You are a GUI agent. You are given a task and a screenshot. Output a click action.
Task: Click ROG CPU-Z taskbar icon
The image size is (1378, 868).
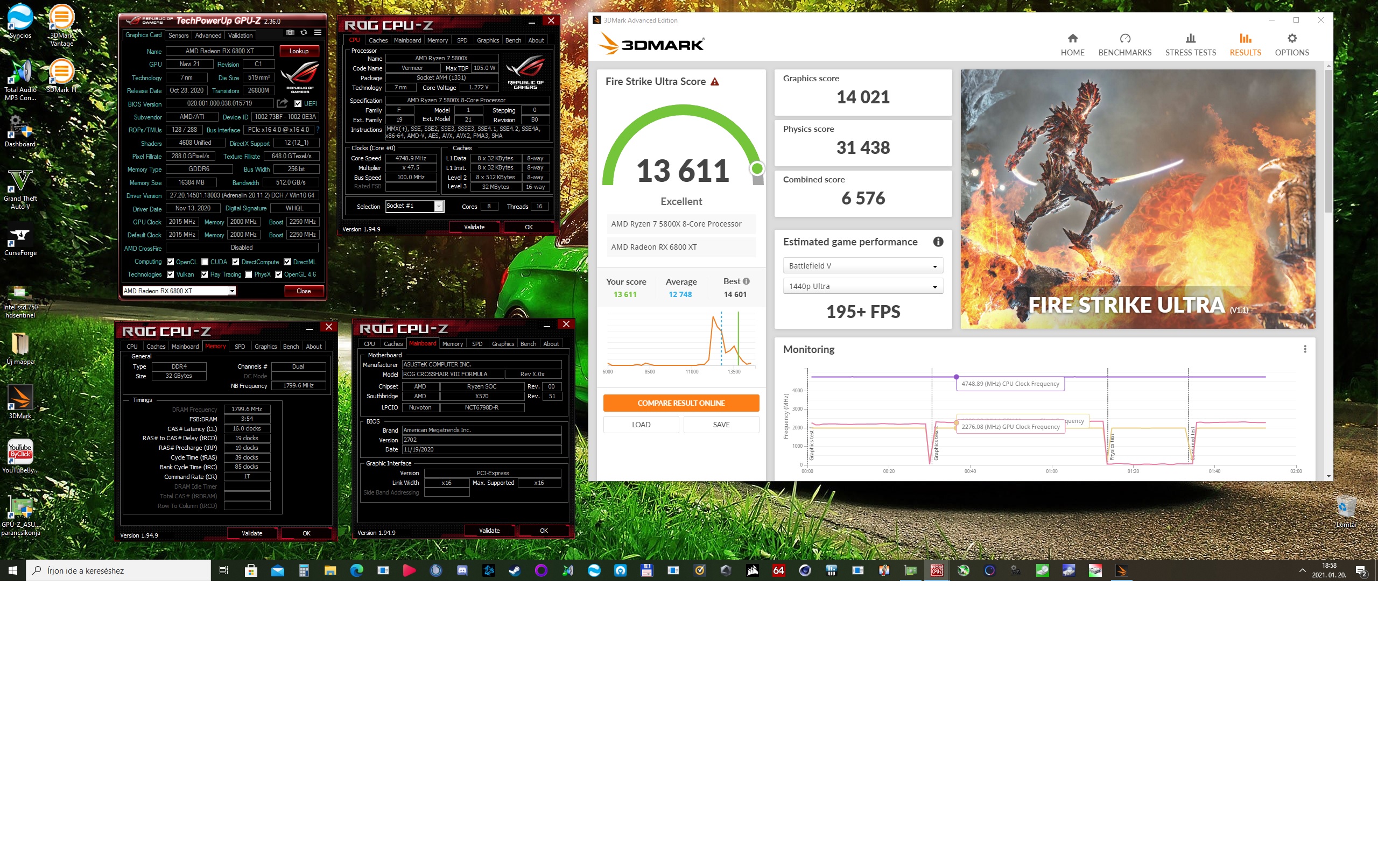click(937, 570)
